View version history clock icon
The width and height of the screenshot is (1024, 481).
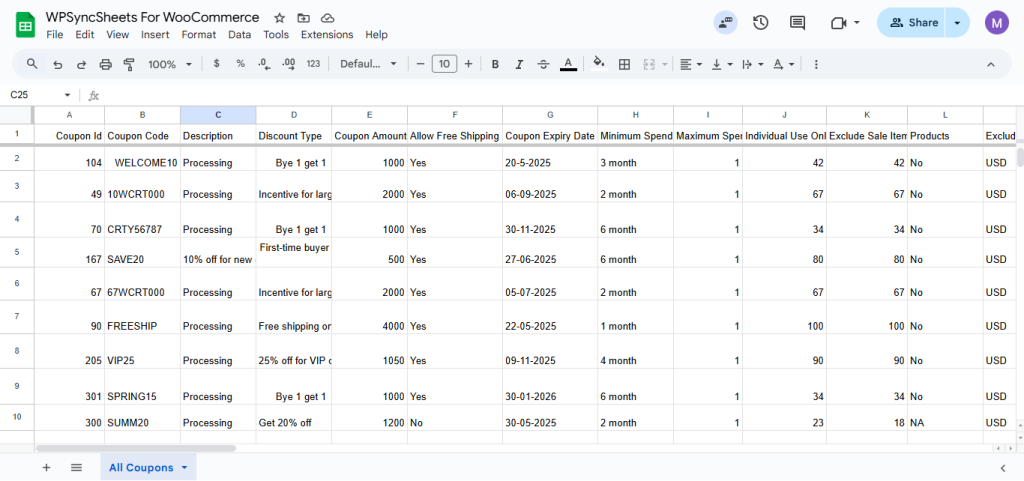760,23
